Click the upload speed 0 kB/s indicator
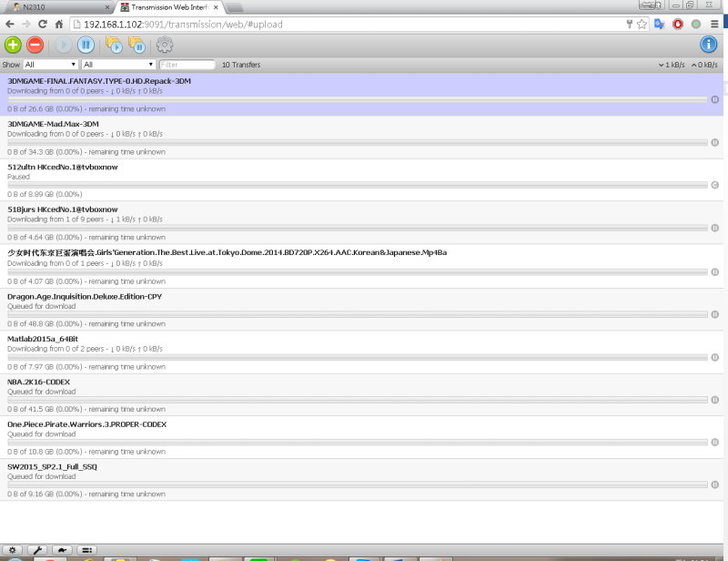Viewport: 728px width, 561px height. [704, 65]
